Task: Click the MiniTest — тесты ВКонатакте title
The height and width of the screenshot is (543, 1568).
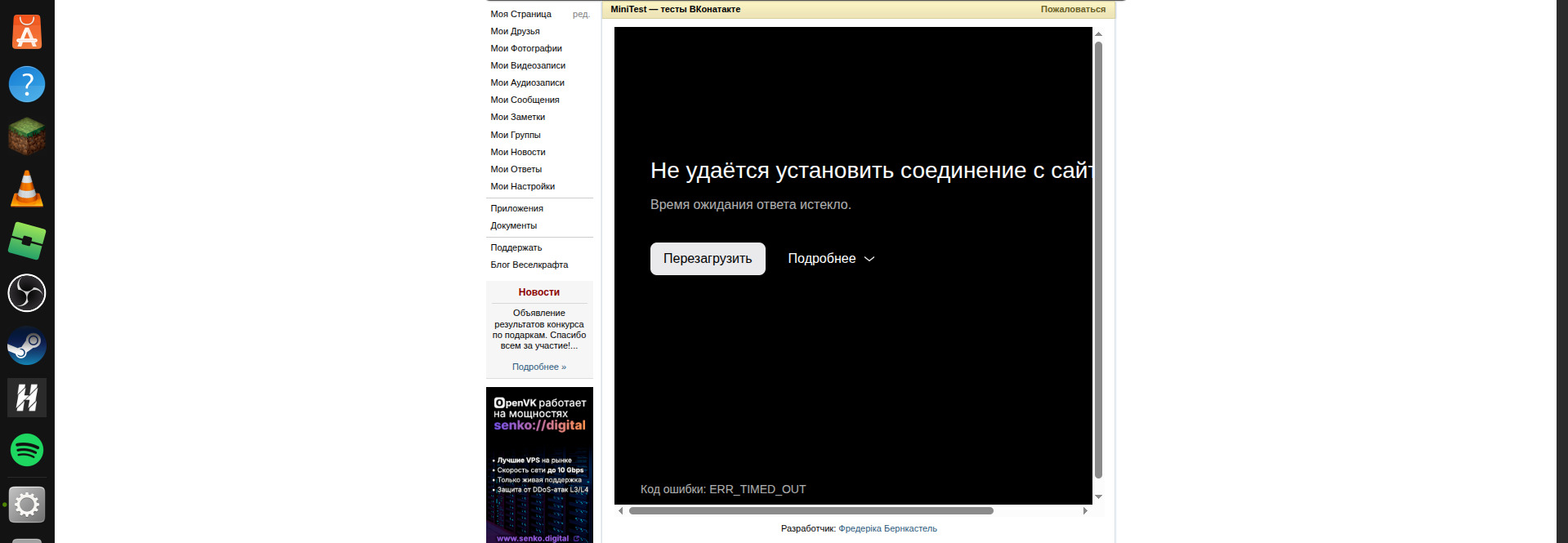Action: pyautogui.click(x=676, y=9)
